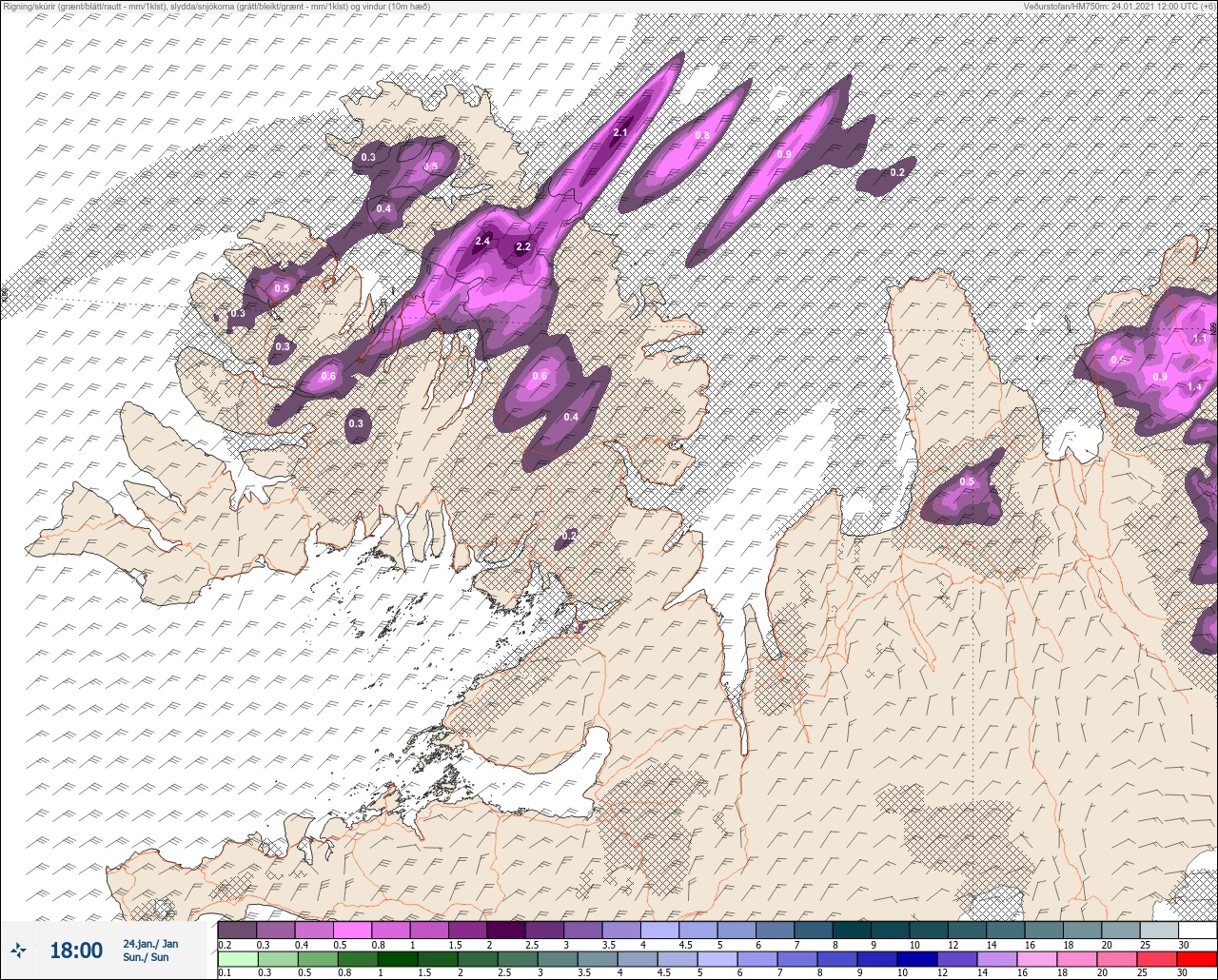Click the '24.jan./ Jan Sun./ Sun' date label
This screenshot has width=1218, height=980.
pyautogui.click(x=150, y=951)
